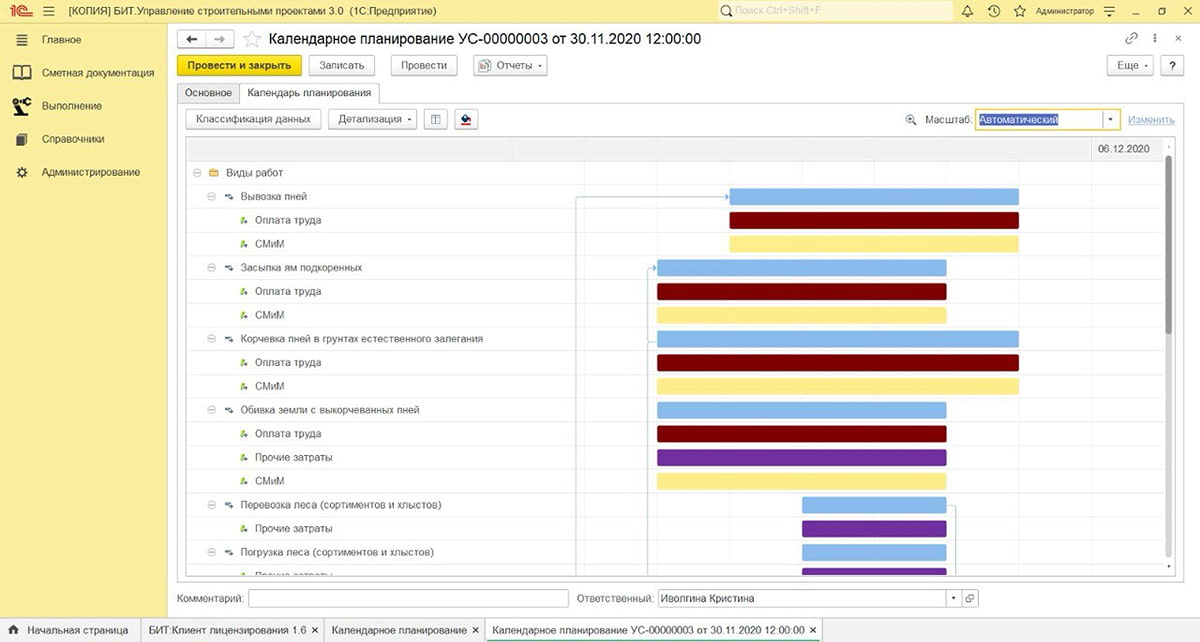Click the Записать button
The width and height of the screenshot is (1200, 642).
(x=341, y=65)
